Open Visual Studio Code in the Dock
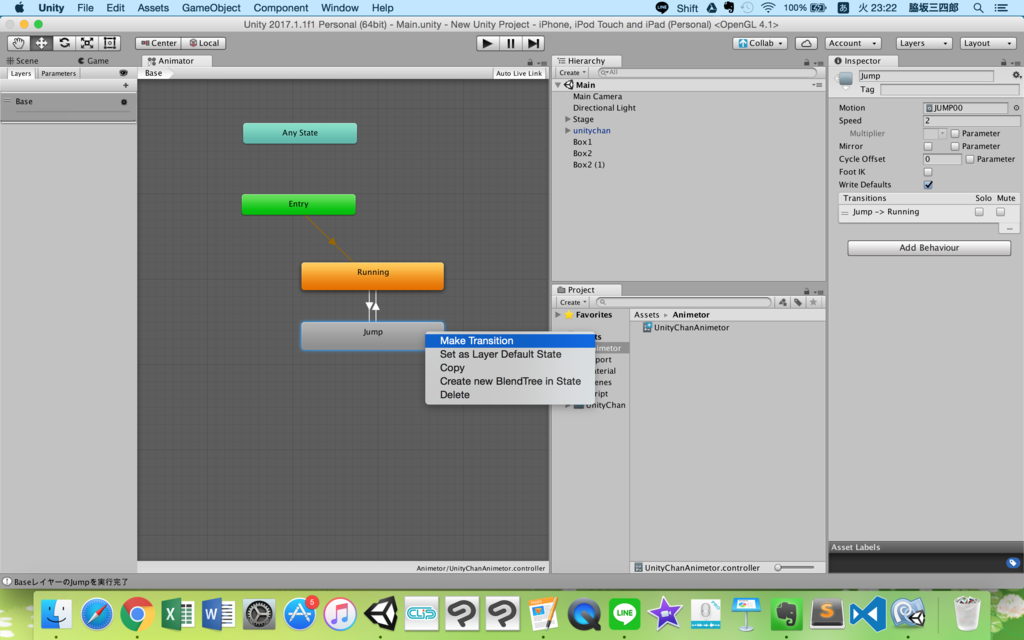1024x640 pixels. point(868,614)
